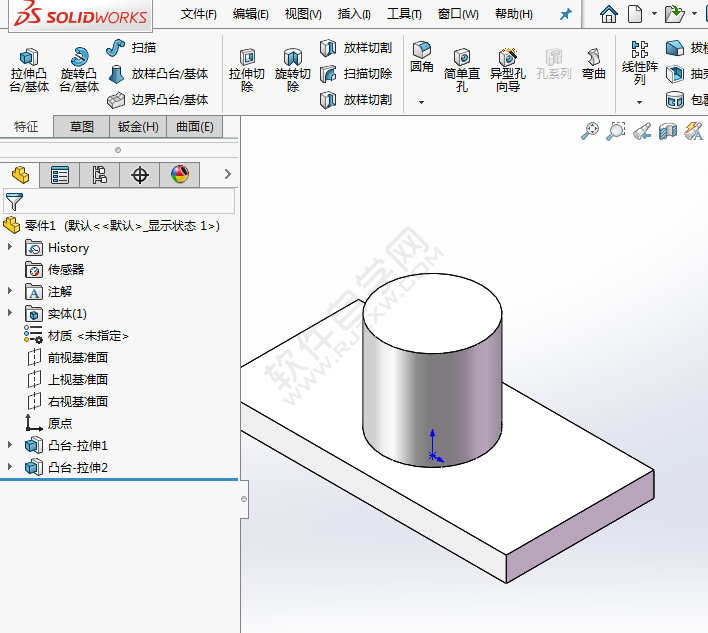Open the dropdown arrow under Fillet (圆角)

point(421,102)
